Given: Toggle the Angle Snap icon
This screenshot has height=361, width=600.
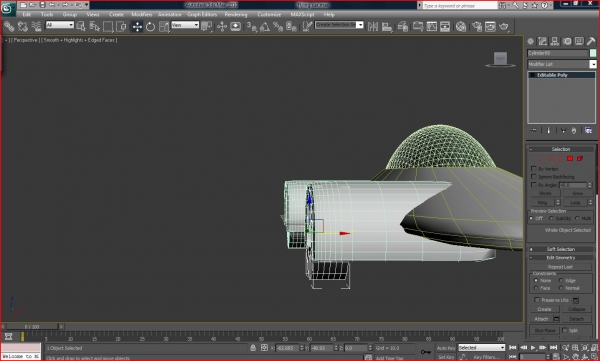Looking at the screenshot, I should point(265,26).
